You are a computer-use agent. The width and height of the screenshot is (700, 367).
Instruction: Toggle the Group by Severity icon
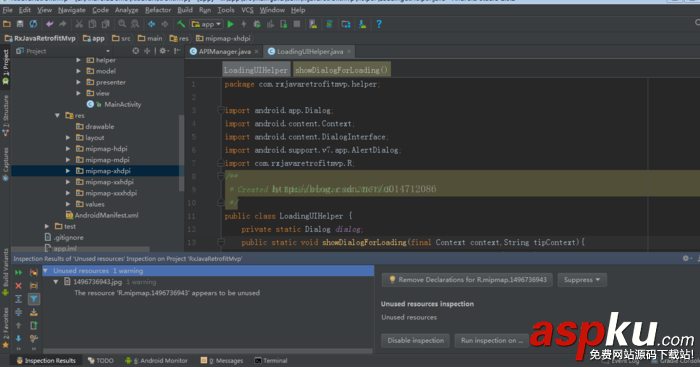tap(33, 272)
